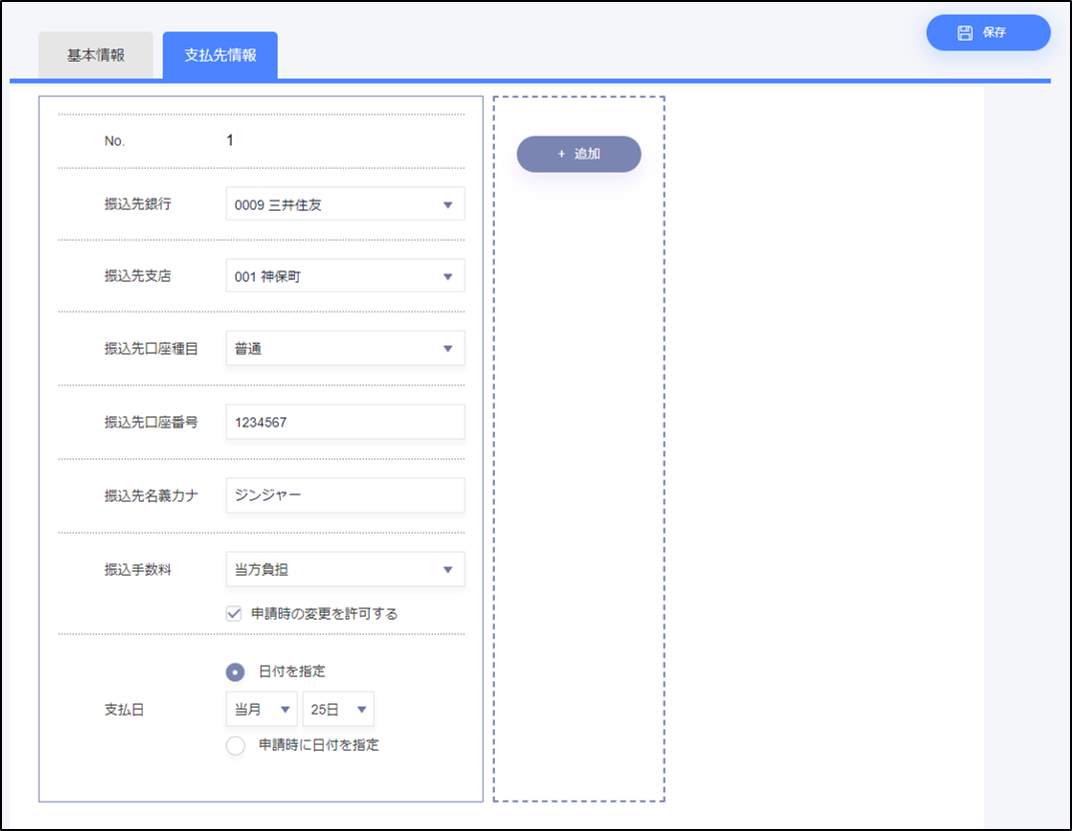Expand the 当月 month dropdown
Screen dimensions: 1072x831
261,709
